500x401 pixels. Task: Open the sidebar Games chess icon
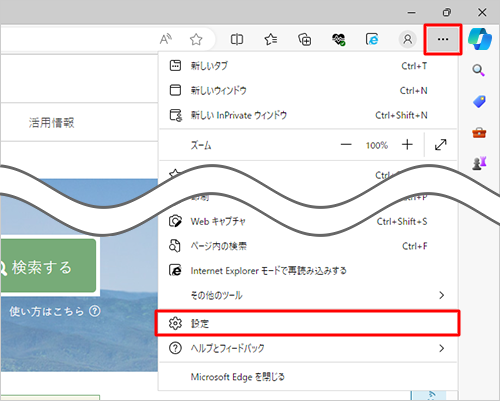[479, 163]
